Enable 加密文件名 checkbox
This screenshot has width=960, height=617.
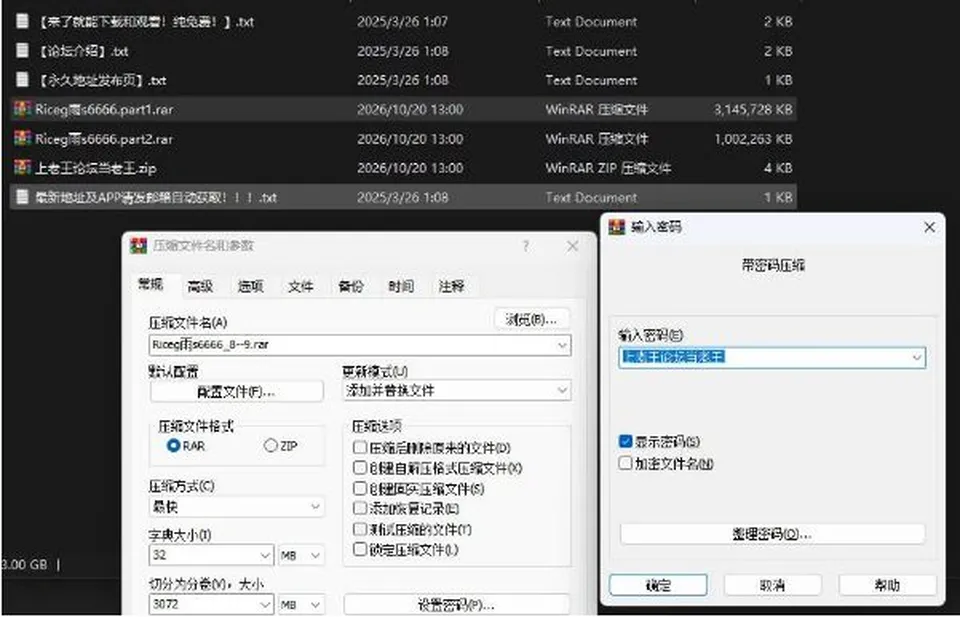point(625,463)
